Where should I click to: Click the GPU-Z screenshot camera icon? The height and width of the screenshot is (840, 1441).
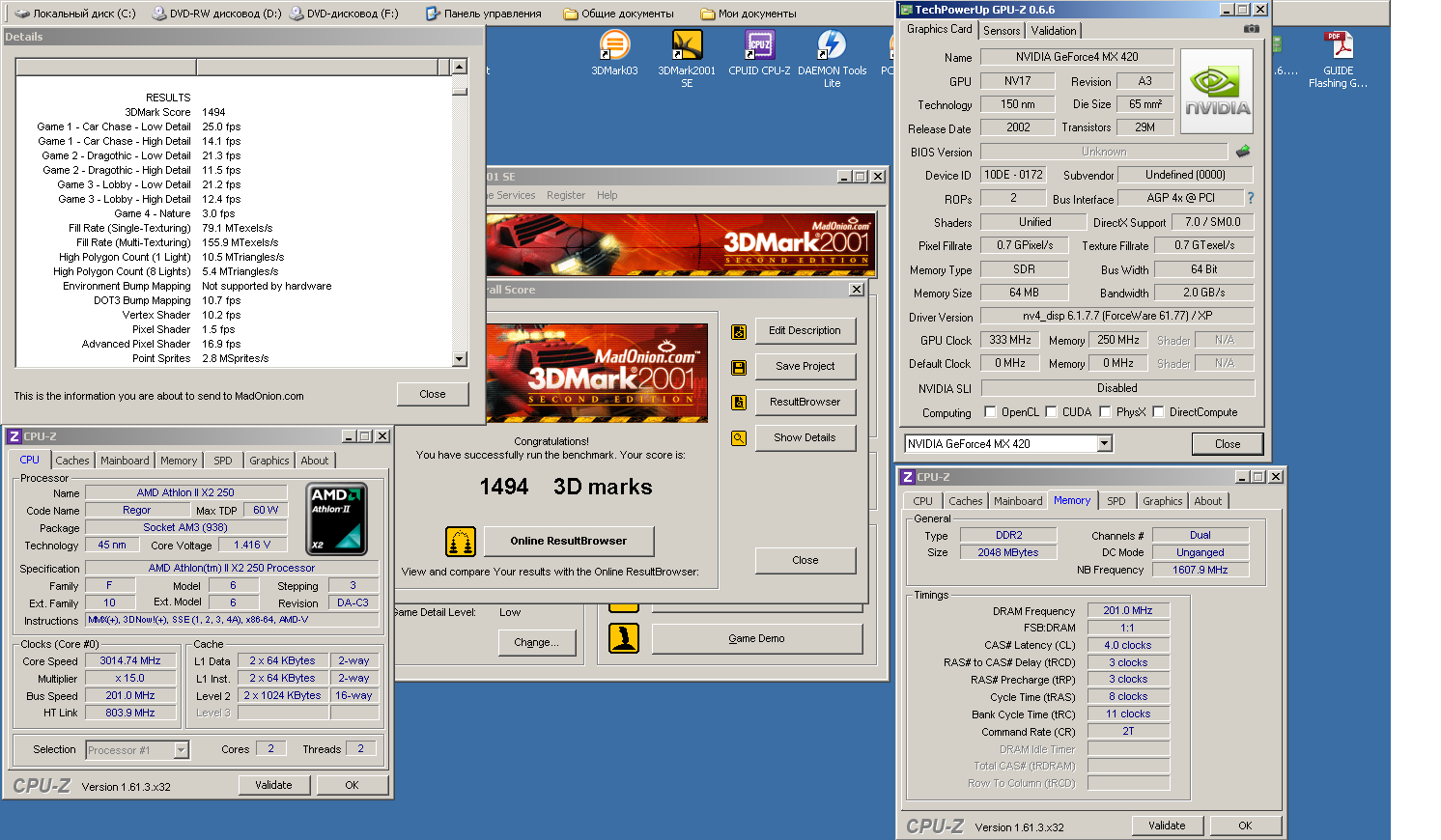[1251, 29]
